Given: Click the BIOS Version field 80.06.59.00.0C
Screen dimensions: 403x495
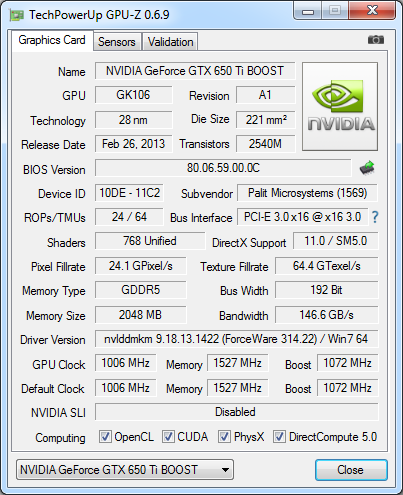Looking at the screenshot, I should pos(223,168).
